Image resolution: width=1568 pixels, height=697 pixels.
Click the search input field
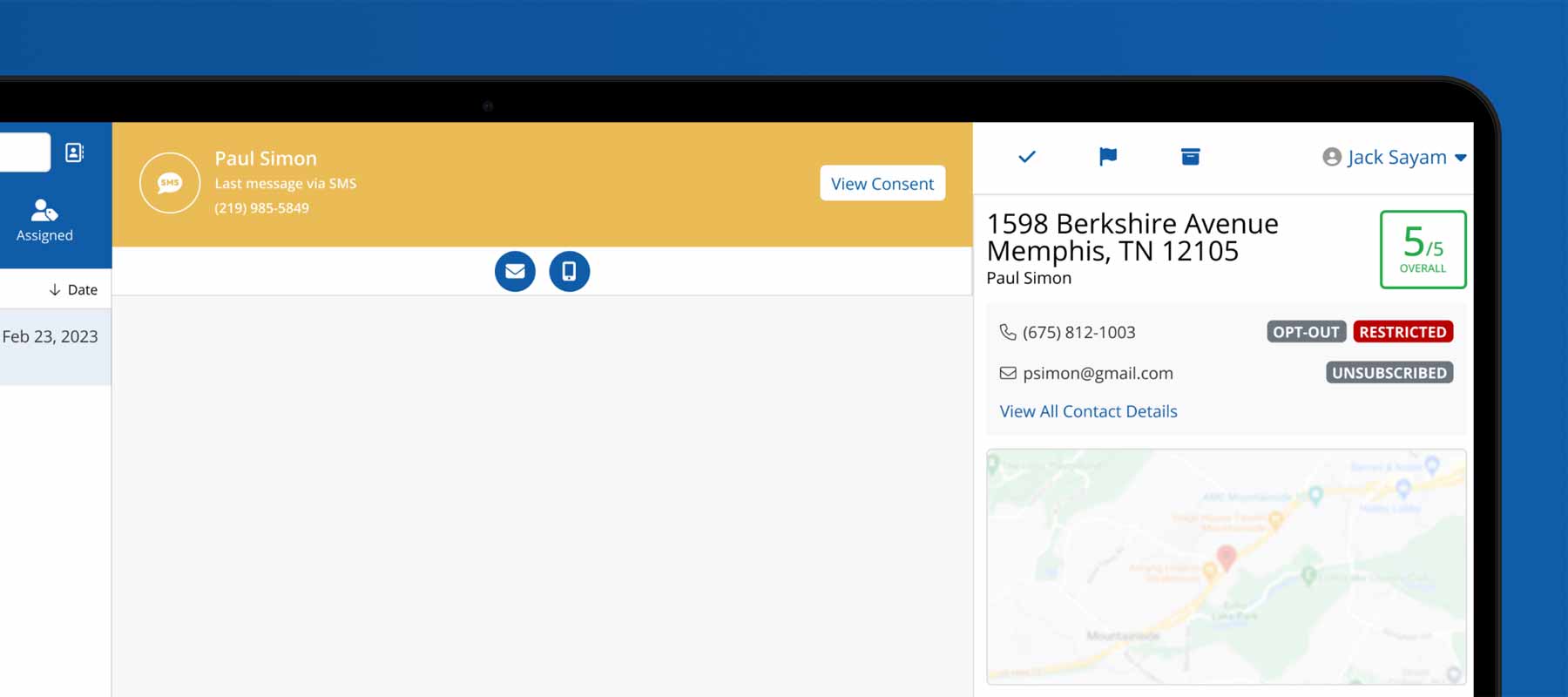[x=25, y=152]
